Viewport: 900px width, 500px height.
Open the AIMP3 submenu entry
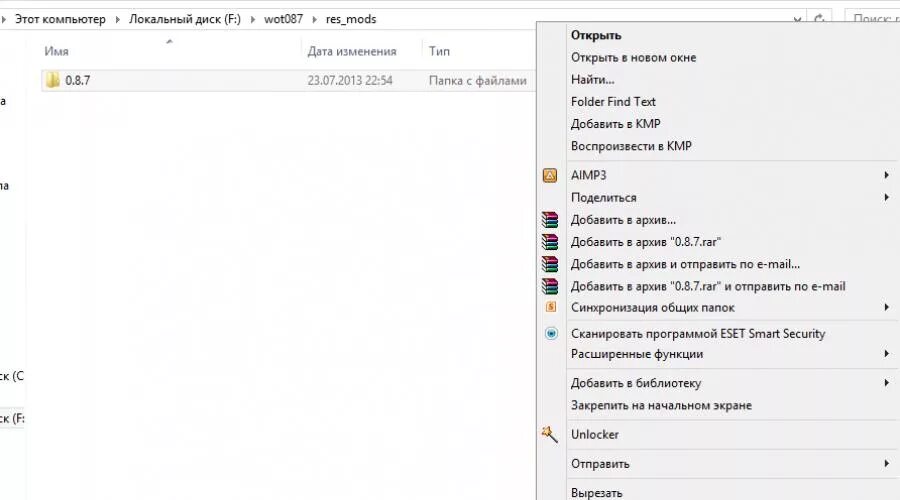click(588, 175)
